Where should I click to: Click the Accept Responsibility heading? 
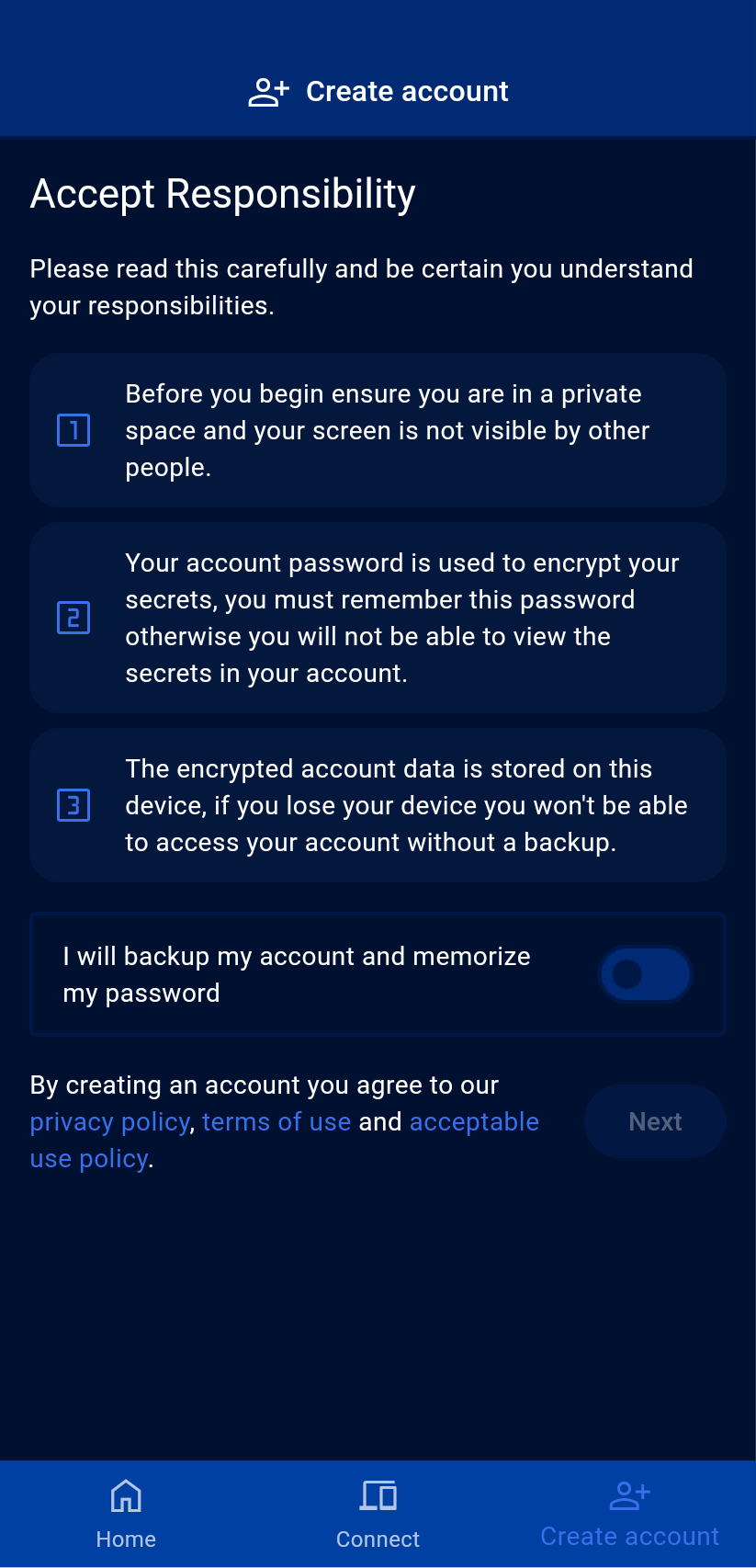[x=223, y=194]
